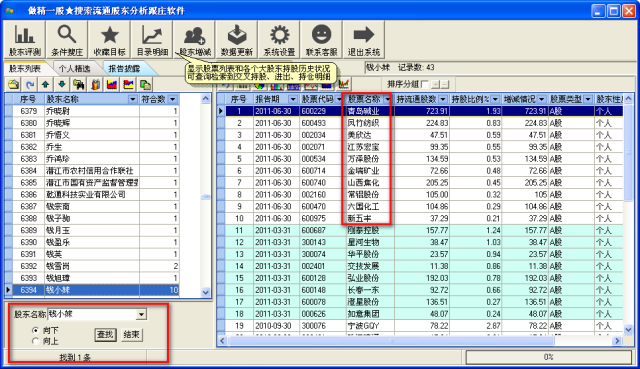Click the open-folder icon in left toolbar
Screen dimensions: 640x369
13,84
